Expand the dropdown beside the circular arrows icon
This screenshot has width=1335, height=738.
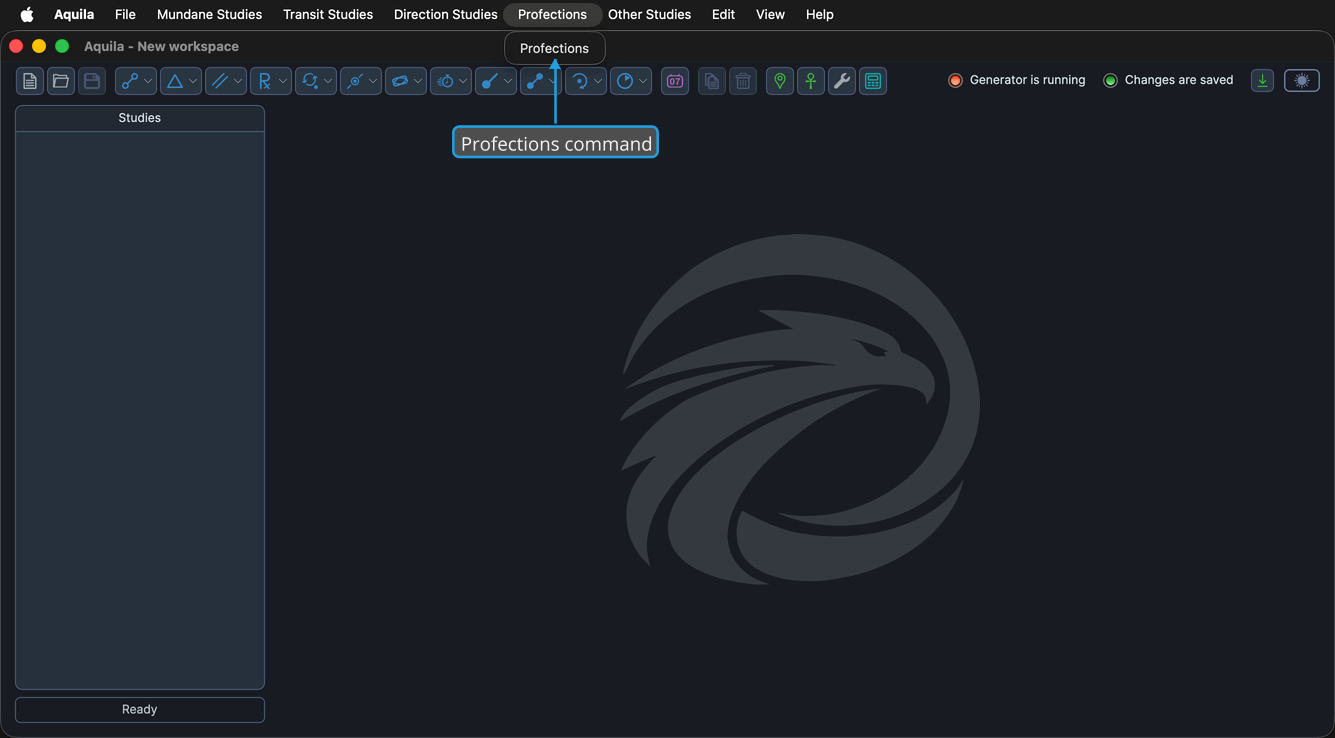[328, 81]
